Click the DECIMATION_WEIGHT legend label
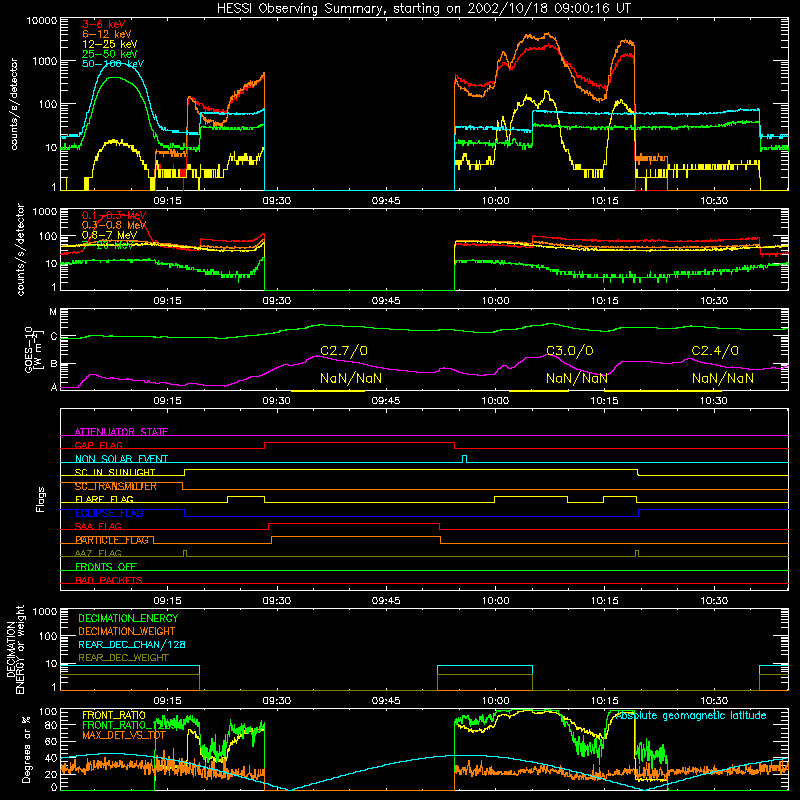Image resolution: width=800 pixels, height=800 pixels. (x=127, y=631)
